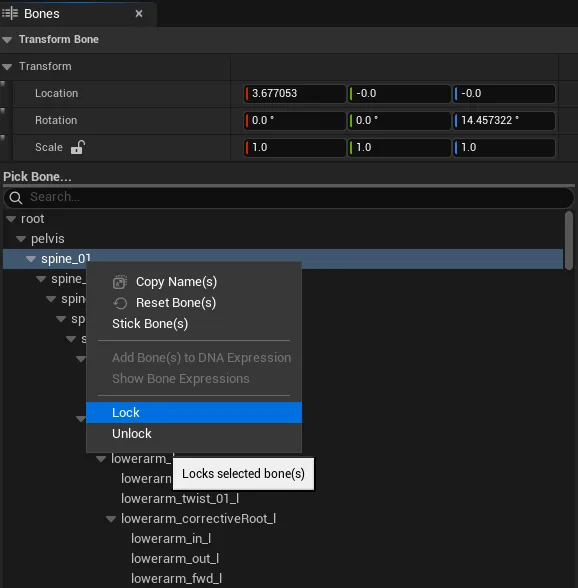
Task: Collapse the pelvis bone node
Action: pos(21,239)
